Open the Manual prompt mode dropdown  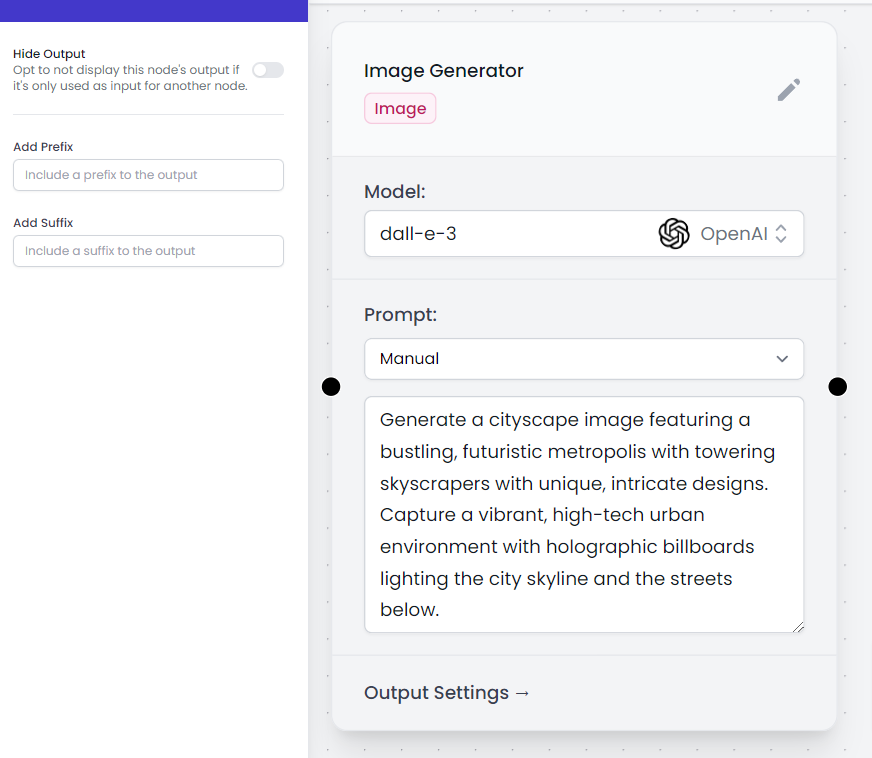584,359
